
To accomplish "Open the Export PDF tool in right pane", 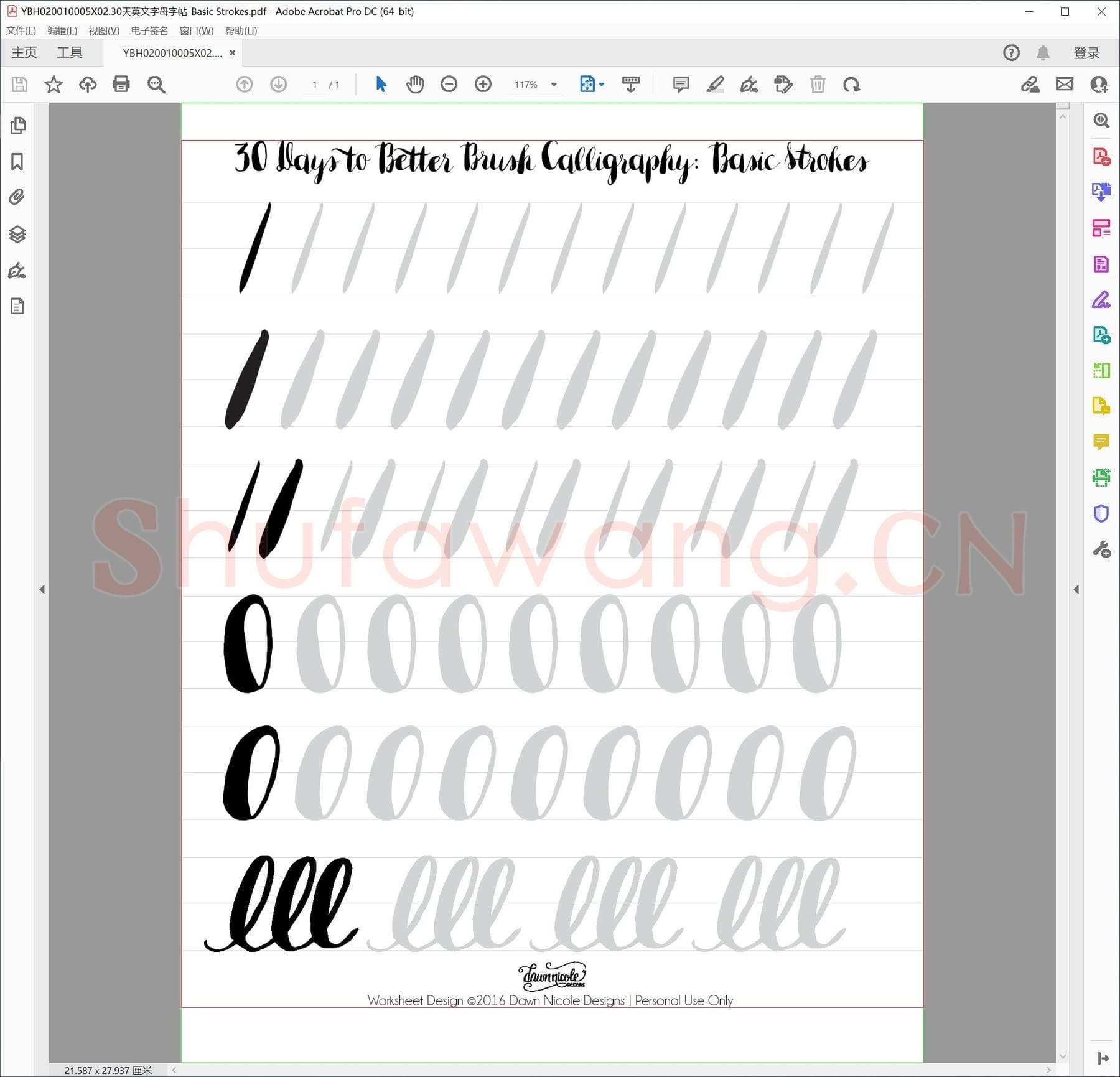I will (1101, 192).
